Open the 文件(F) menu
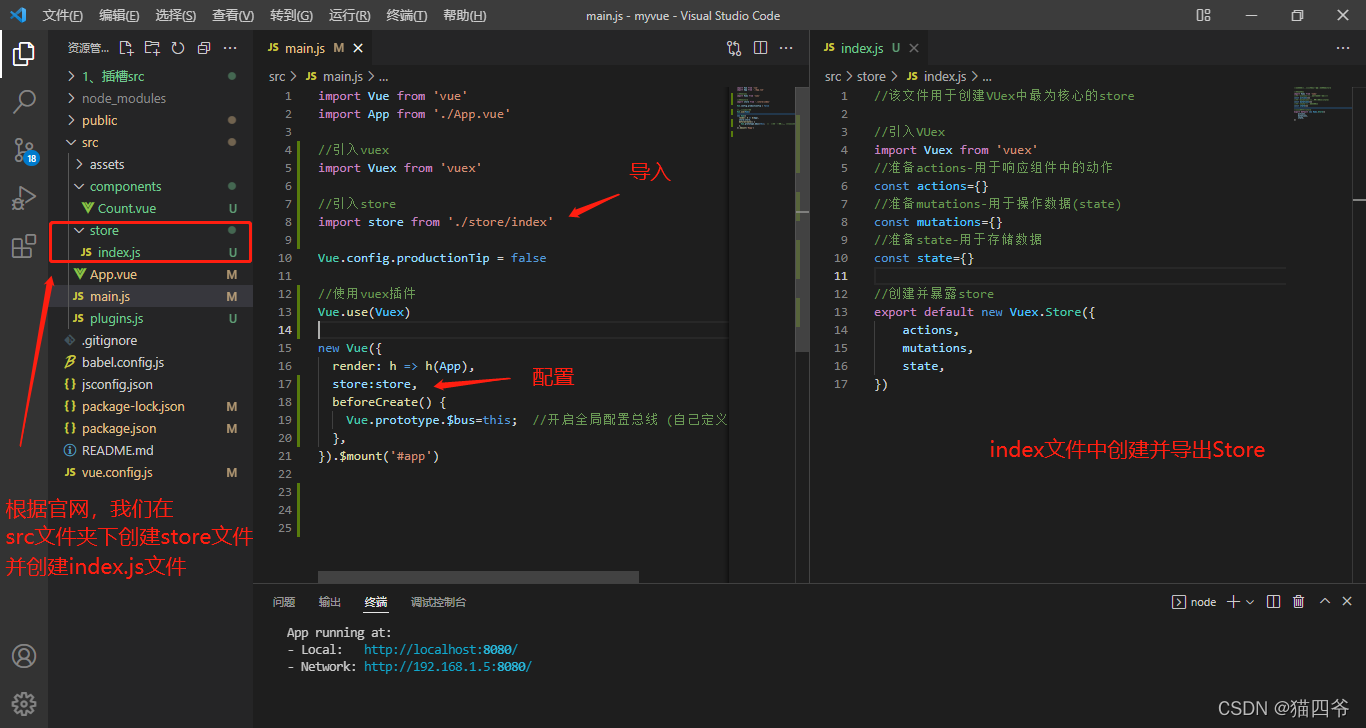The image size is (1366, 728). tap(63, 15)
